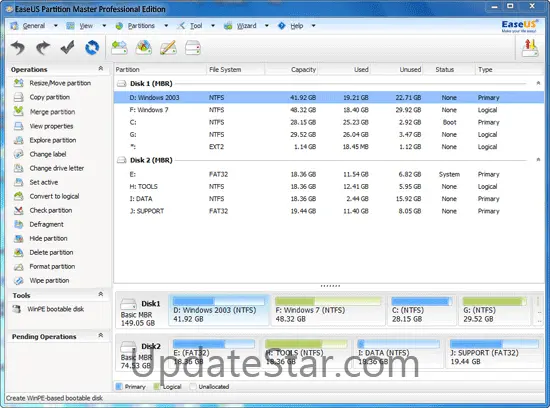Open the Partitions menu dropdown arrow
This screenshot has width=550, height=408.
166,26
